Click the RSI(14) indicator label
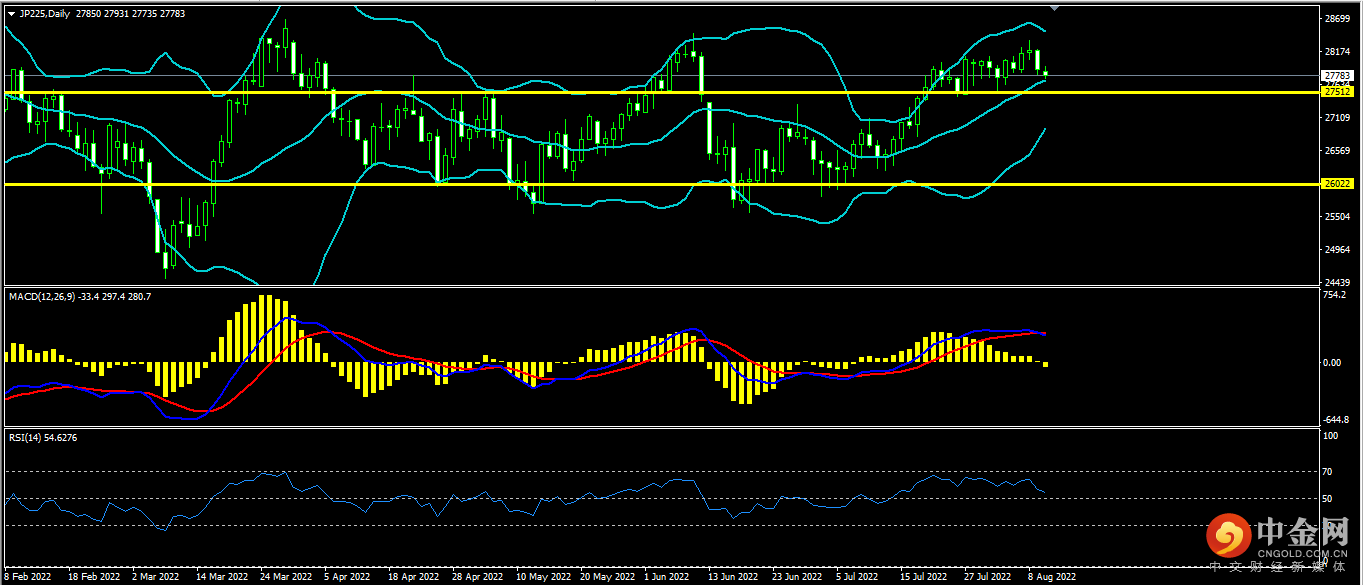This screenshot has height=585, width=1363. click(x=32, y=437)
